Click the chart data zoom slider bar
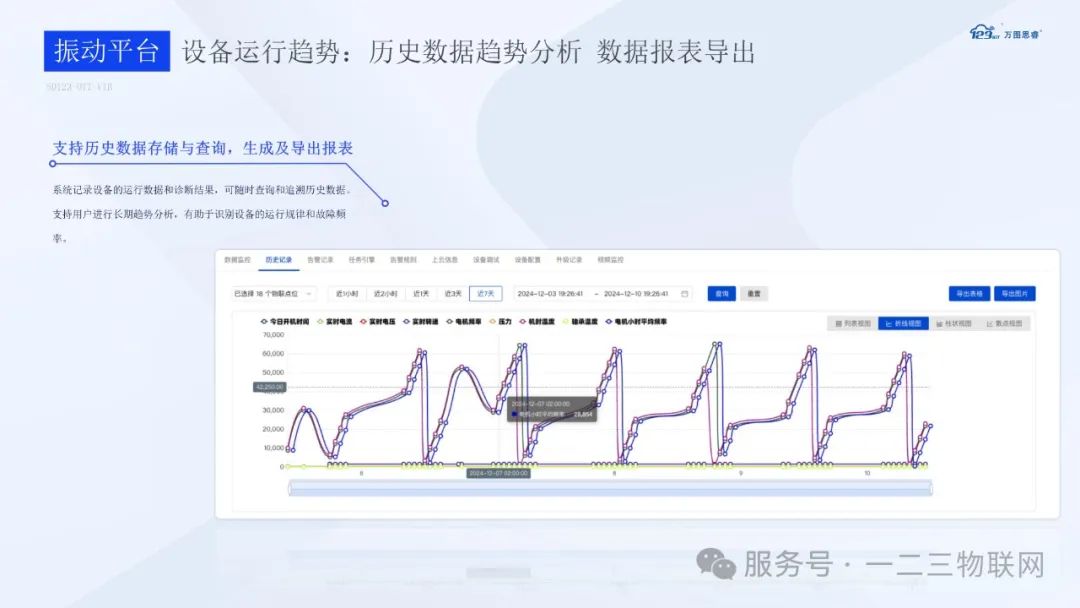 (610, 489)
